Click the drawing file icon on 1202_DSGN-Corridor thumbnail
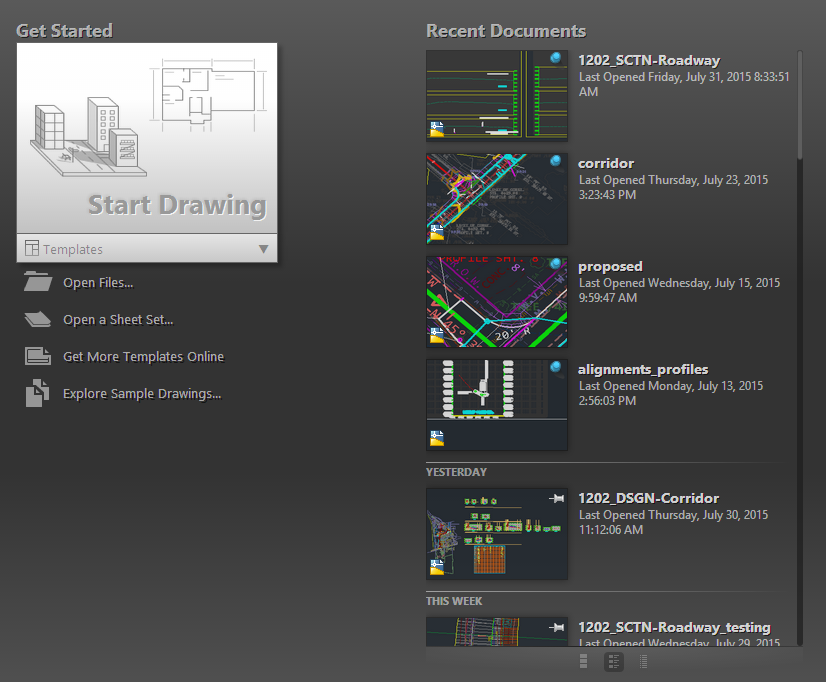 (437, 567)
